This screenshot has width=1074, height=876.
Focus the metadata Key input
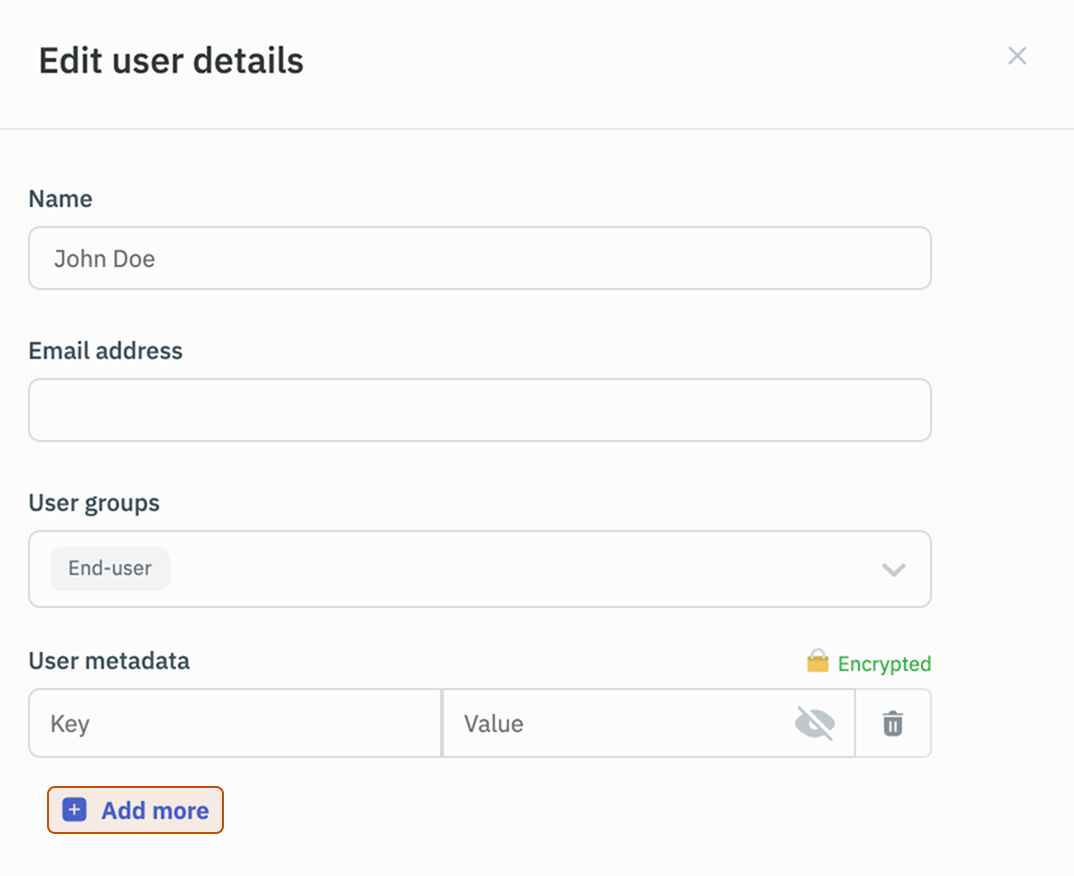click(235, 723)
